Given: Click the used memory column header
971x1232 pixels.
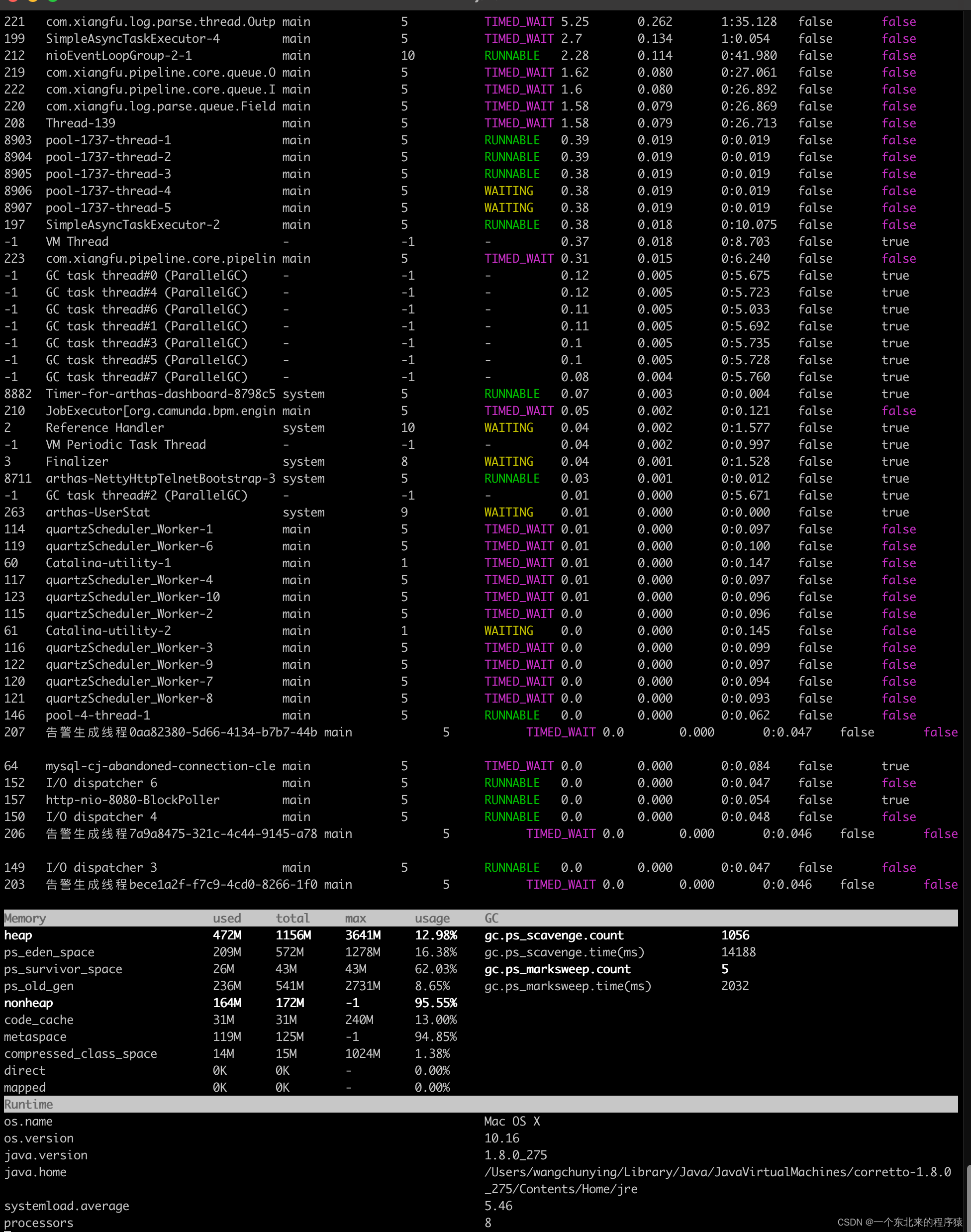Looking at the screenshot, I should 227,918.
